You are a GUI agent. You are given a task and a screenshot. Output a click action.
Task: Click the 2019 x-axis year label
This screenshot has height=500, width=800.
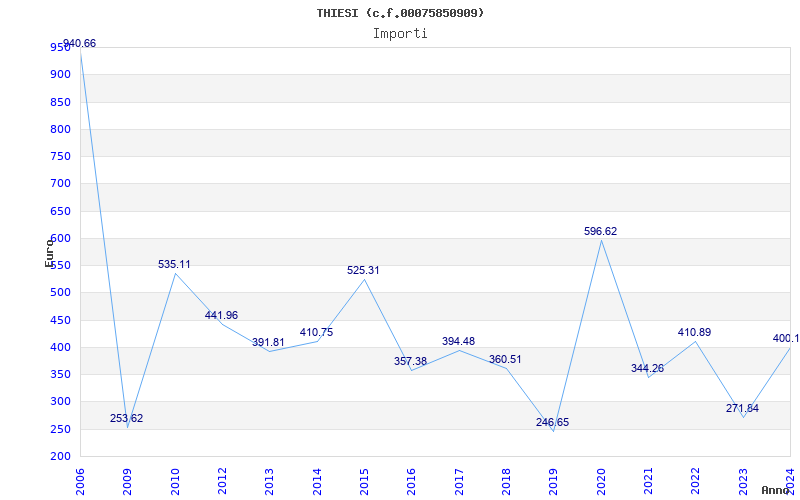click(x=554, y=481)
